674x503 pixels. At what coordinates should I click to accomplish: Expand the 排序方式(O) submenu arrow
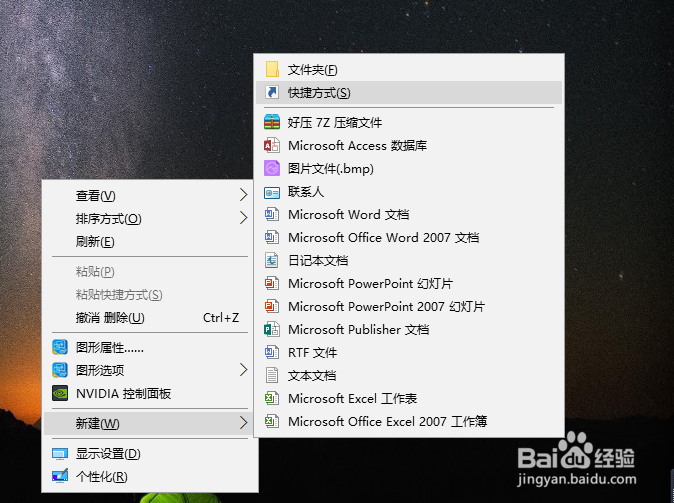tap(243, 218)
